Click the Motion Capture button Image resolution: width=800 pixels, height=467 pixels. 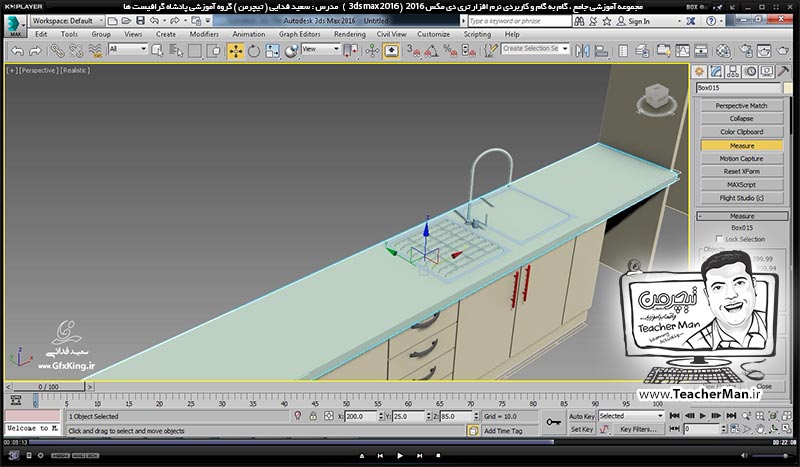coord(741,159)
